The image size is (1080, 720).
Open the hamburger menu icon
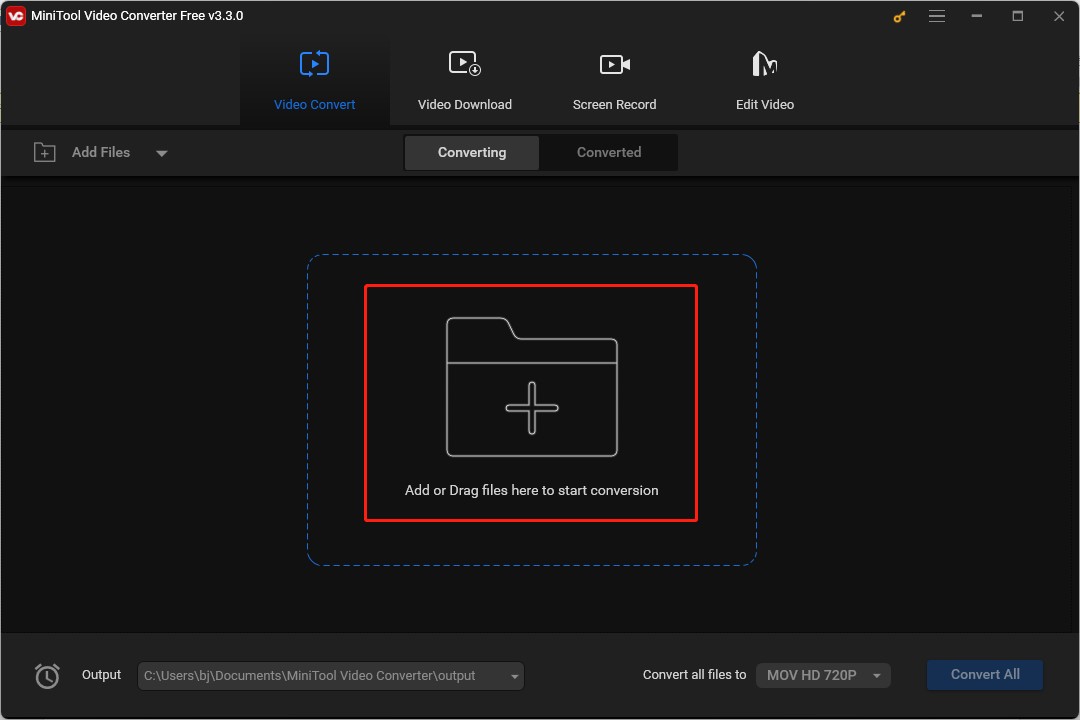[x=937, y=16]
